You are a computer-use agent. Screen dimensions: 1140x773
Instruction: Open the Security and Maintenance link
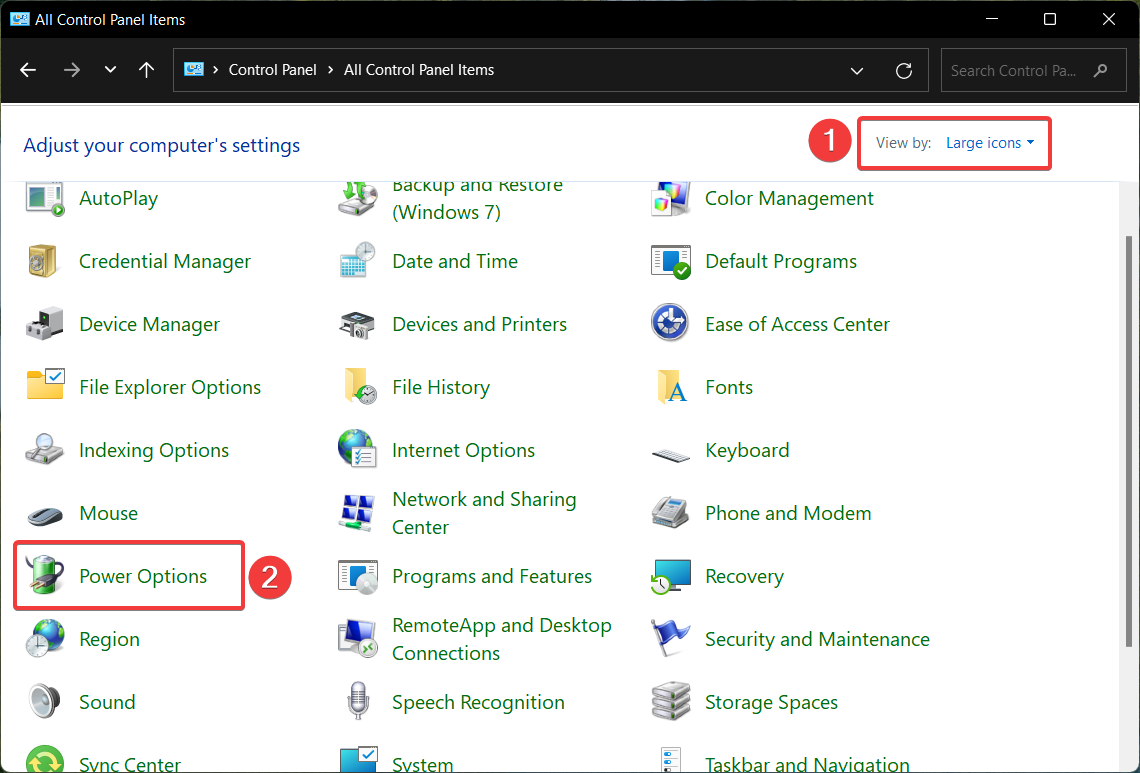point(816,640)
